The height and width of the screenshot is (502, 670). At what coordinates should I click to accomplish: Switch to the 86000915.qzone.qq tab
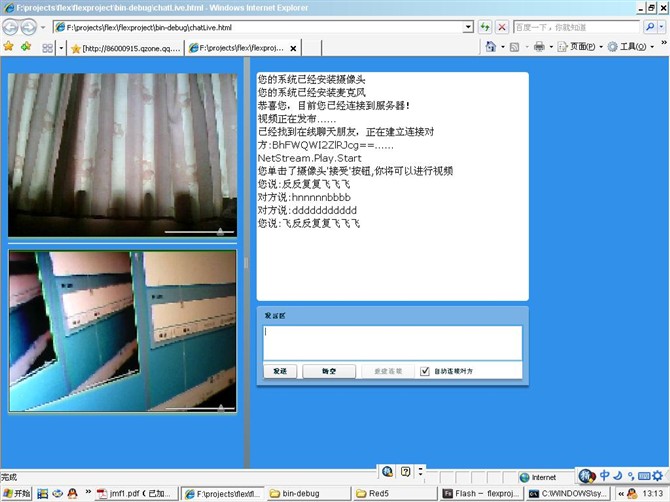click(x=126, y=48)
